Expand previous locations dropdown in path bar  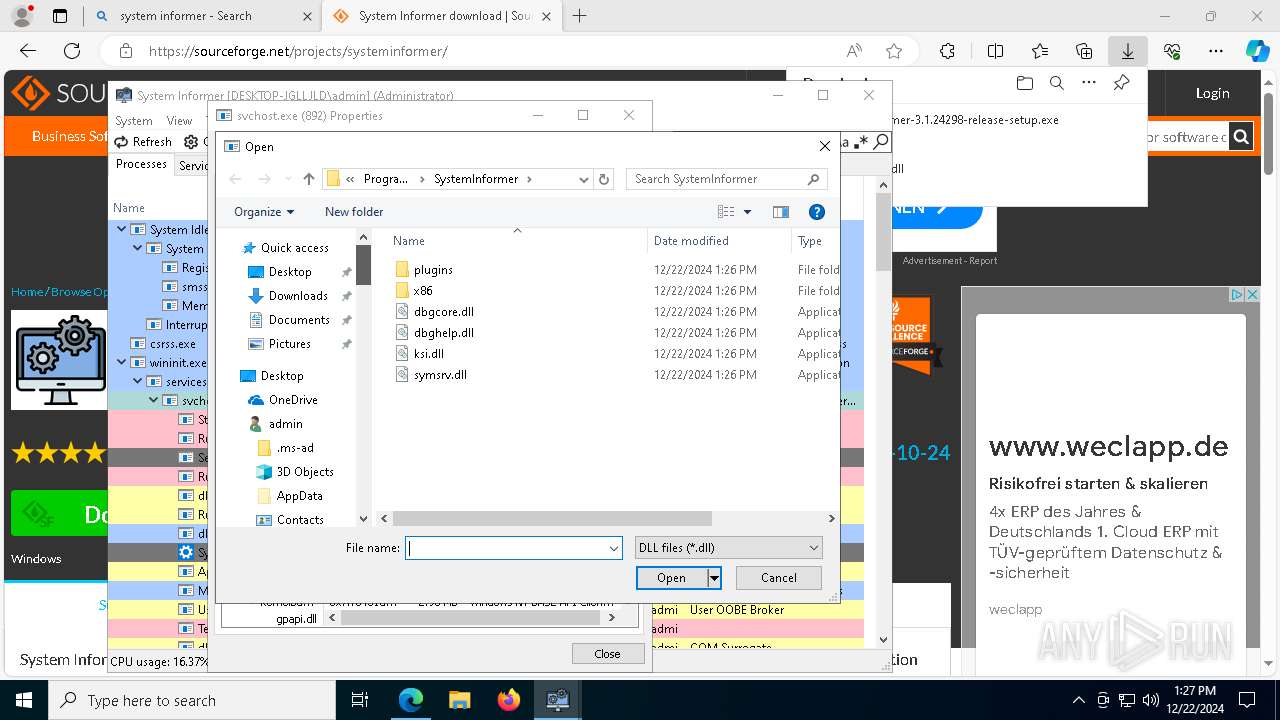(x=583, y=179)
